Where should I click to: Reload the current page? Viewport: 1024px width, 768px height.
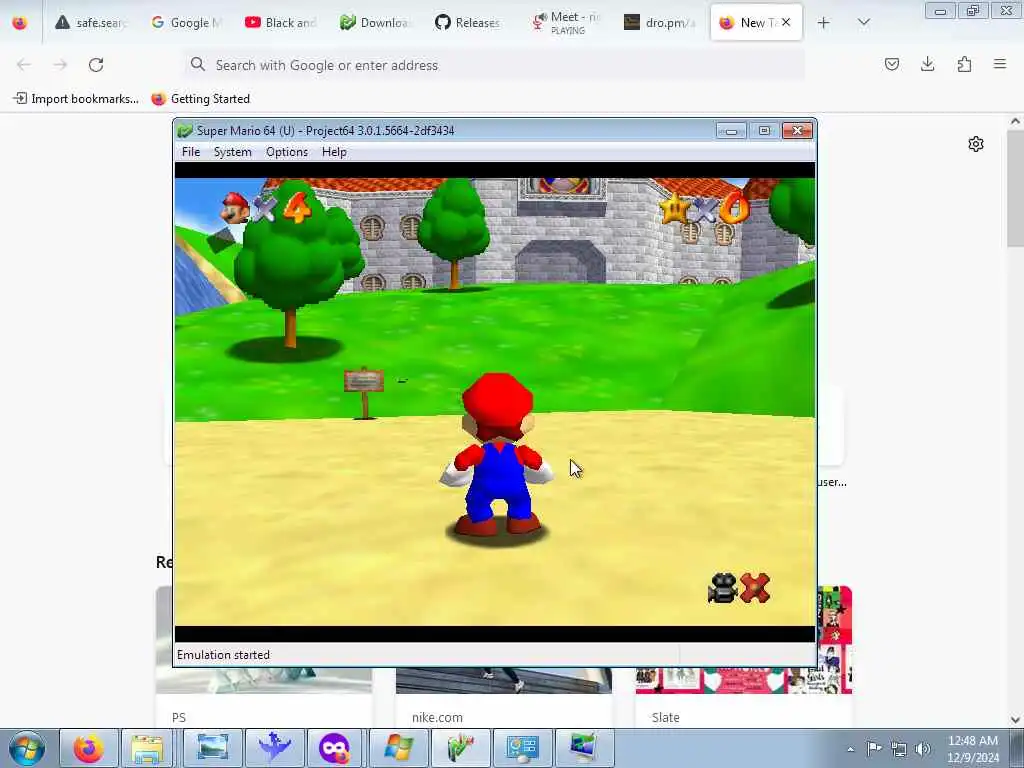click(96, 65)
